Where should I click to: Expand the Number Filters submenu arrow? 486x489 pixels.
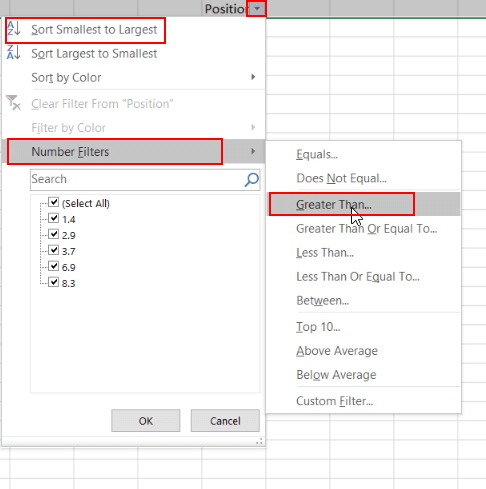click(253, 151)
